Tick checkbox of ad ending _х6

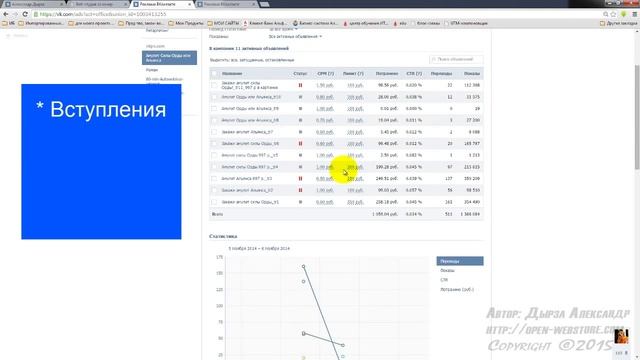coord(214,144)
